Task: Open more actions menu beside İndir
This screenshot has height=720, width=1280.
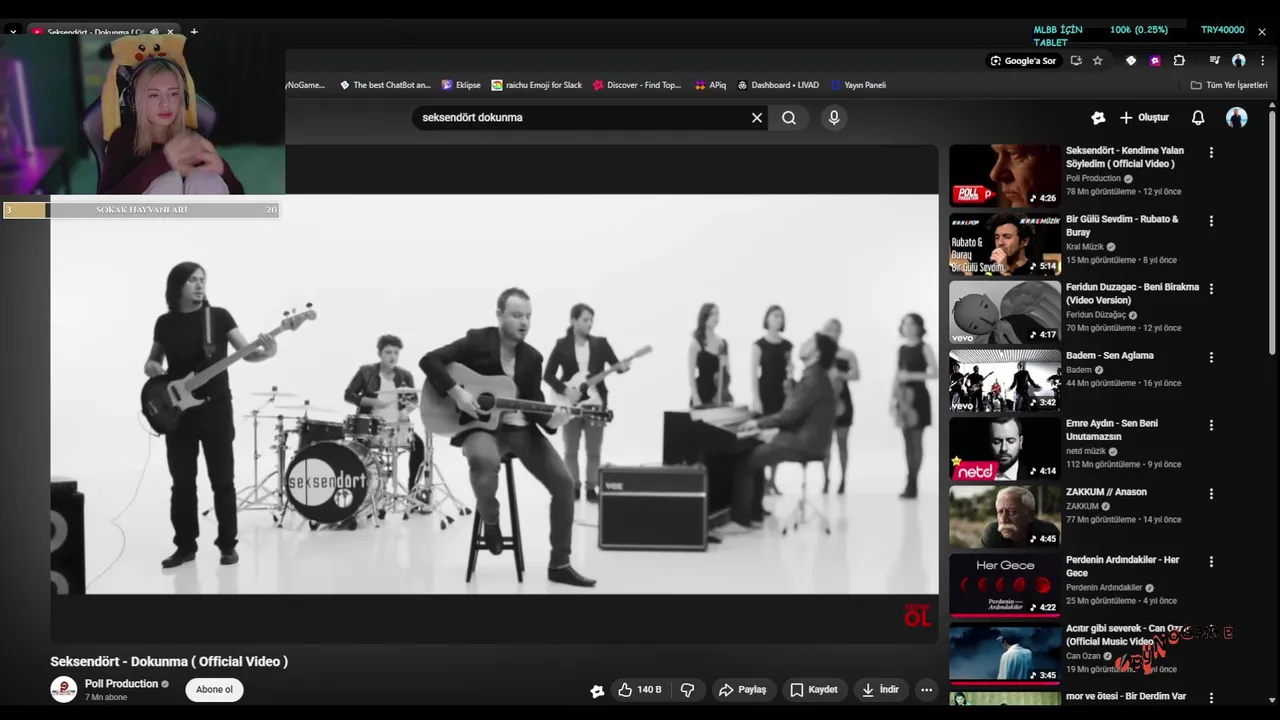Action: tap(926, 690)
